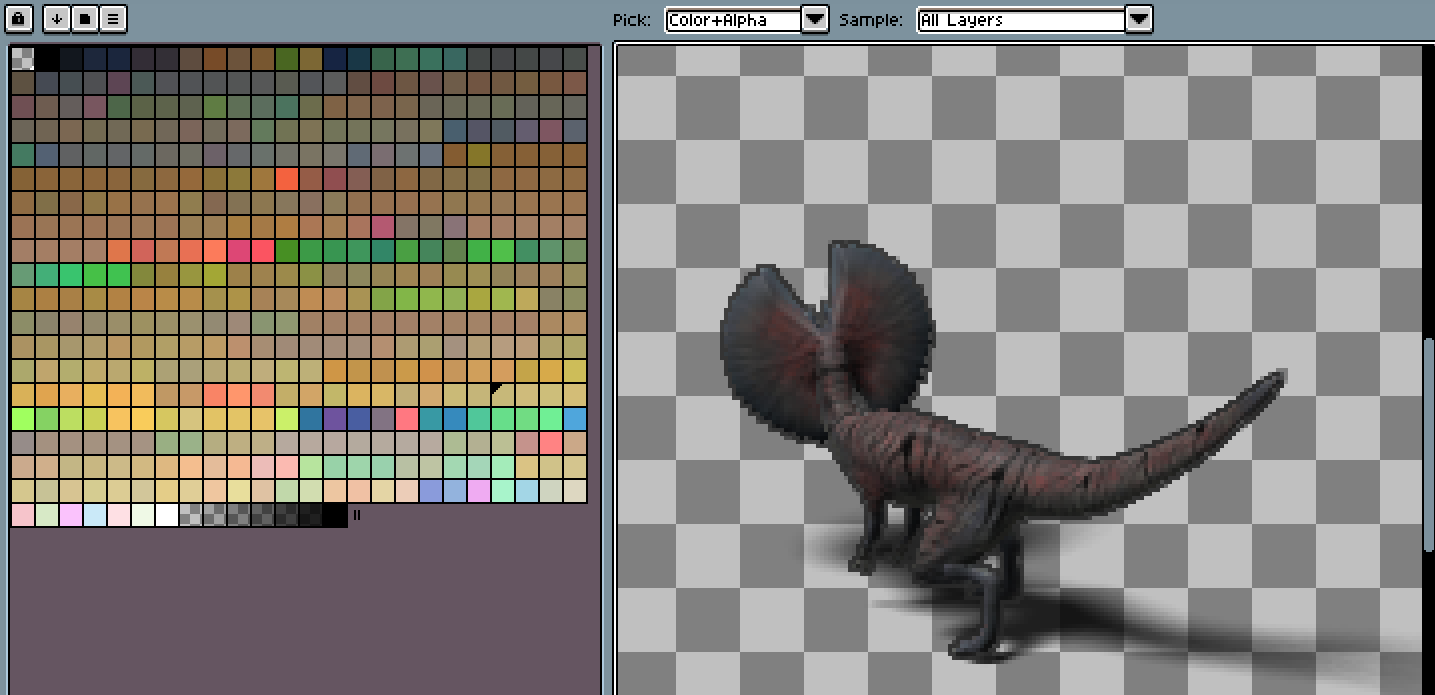Choose the purple swatch beside the indigo one
1435x695 pixels.
click(334, 419)
